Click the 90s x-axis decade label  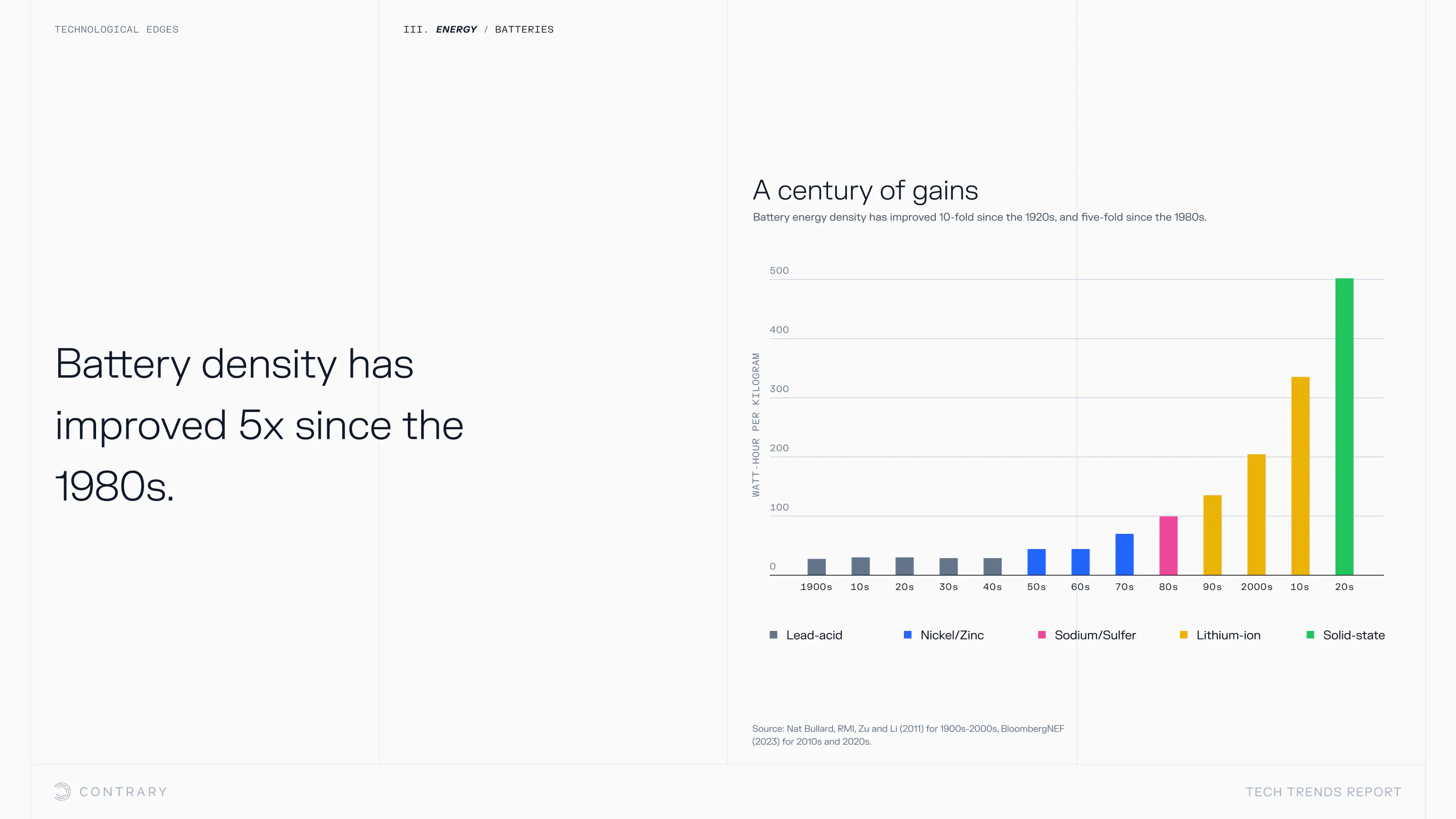pos(1212,586)
